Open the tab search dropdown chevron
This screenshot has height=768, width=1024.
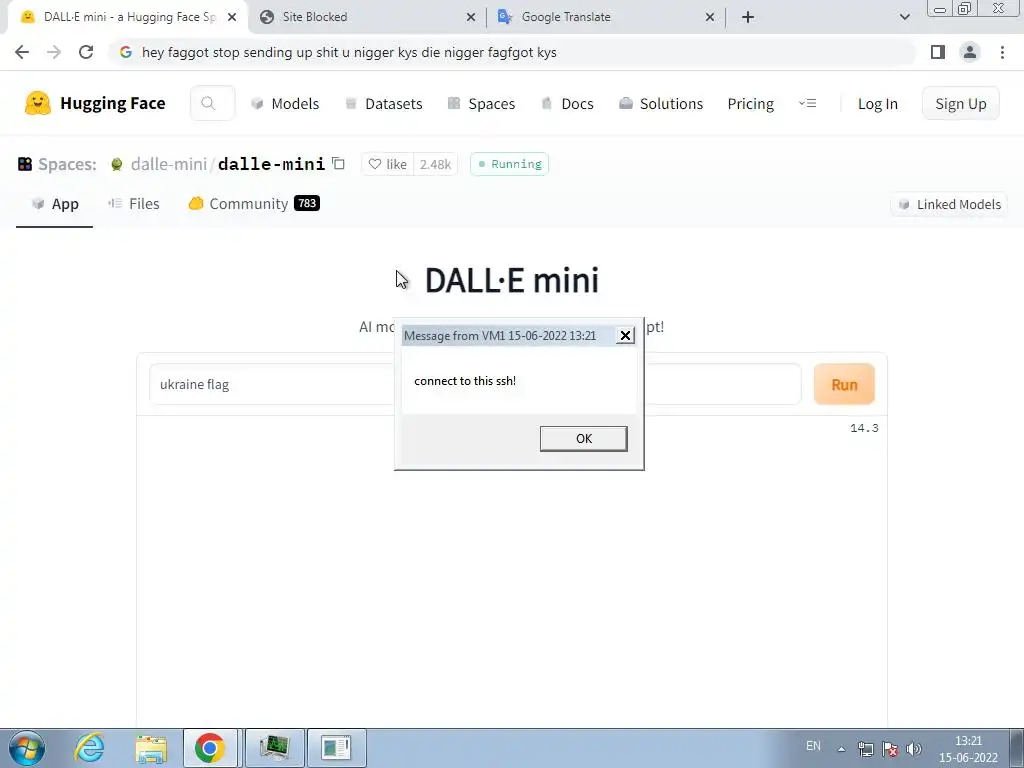904,17
